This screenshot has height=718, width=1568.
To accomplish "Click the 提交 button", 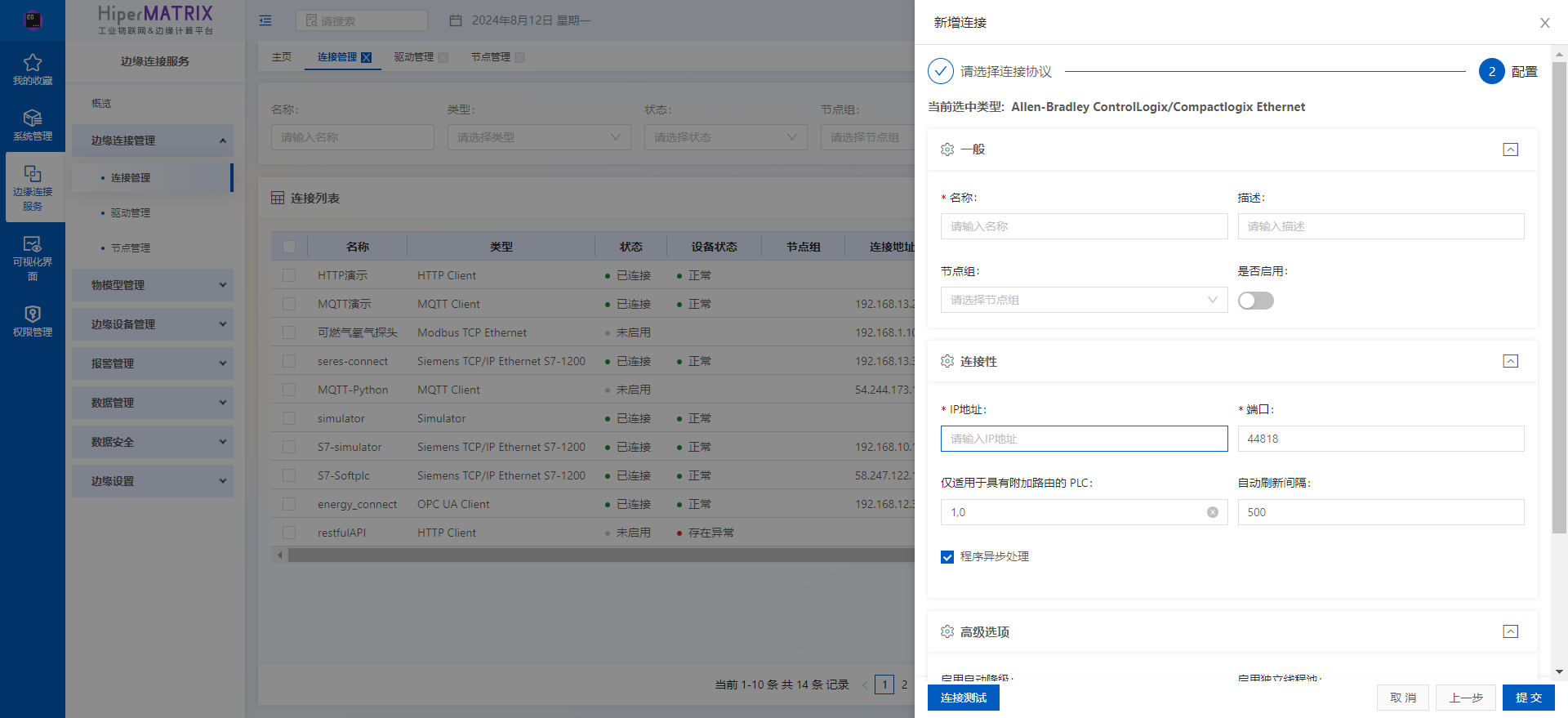I will 1529,698.
